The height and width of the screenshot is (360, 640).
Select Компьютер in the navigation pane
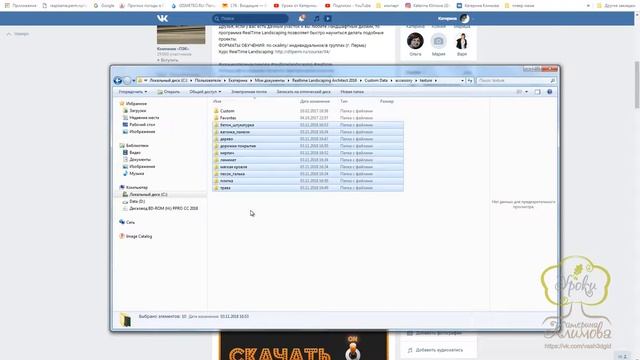point(137,187)
